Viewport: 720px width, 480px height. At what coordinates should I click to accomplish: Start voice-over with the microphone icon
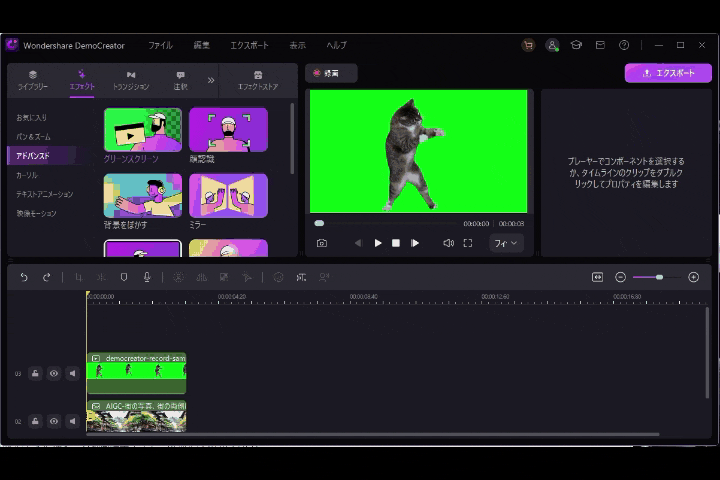(147, 277)
